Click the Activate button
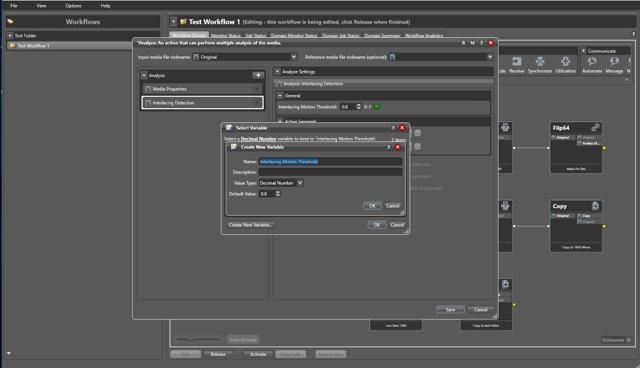The width and height of the screenshot is (640, 368). pos(258,354)
